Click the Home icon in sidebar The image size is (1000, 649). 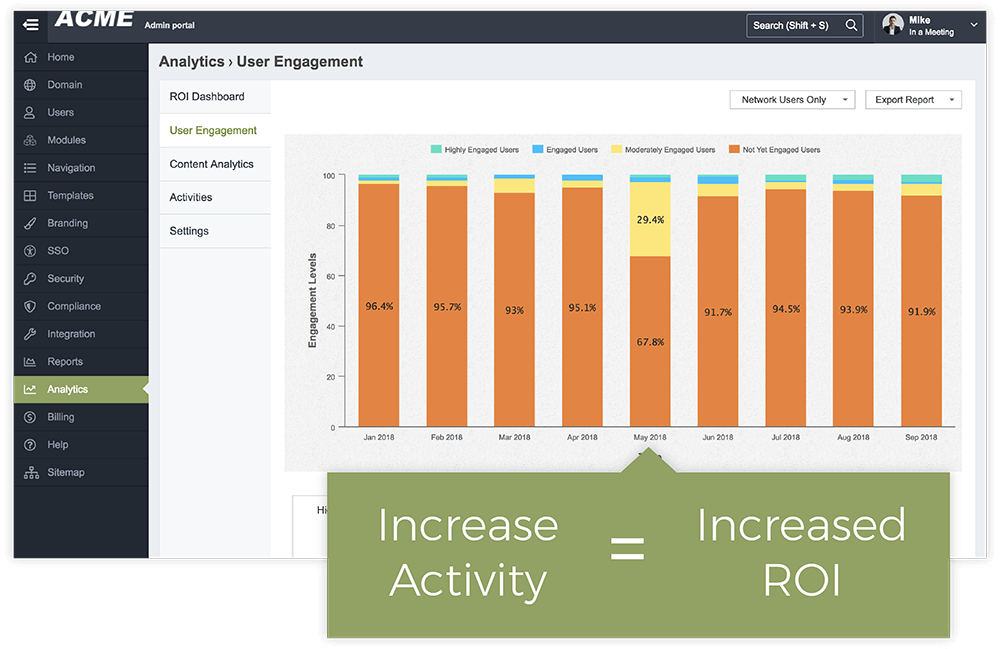(30, 57)
